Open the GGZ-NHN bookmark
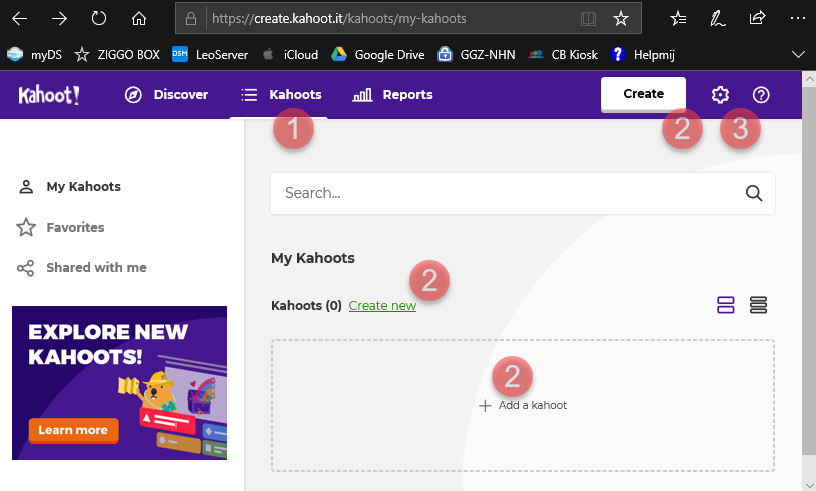Image resolution: width=816 pixels, height=491 pixels. tap(476, 55)
